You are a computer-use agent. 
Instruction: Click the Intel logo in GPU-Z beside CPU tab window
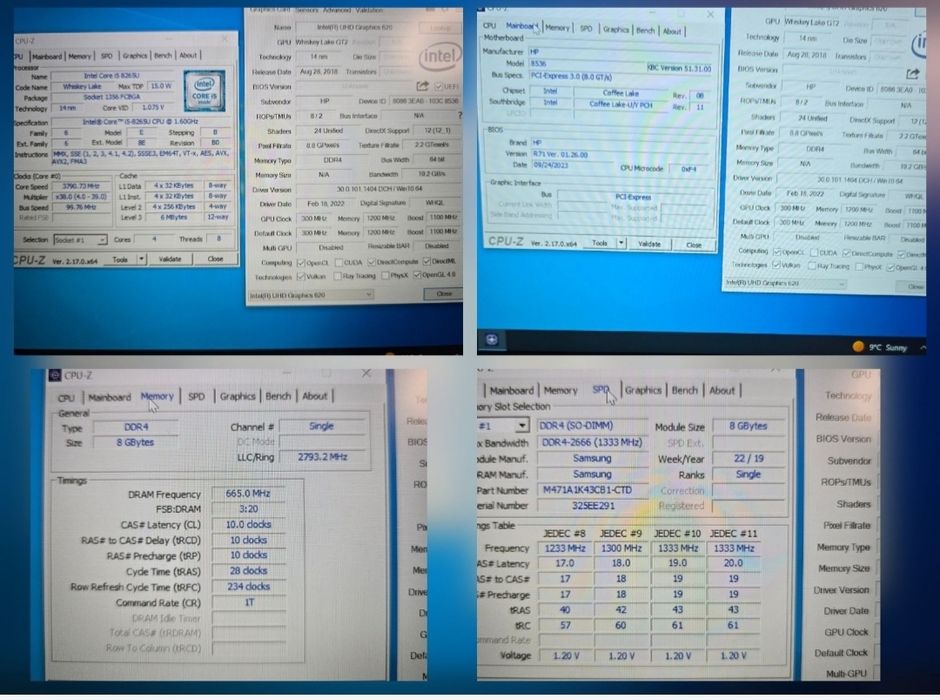[439, 57]
